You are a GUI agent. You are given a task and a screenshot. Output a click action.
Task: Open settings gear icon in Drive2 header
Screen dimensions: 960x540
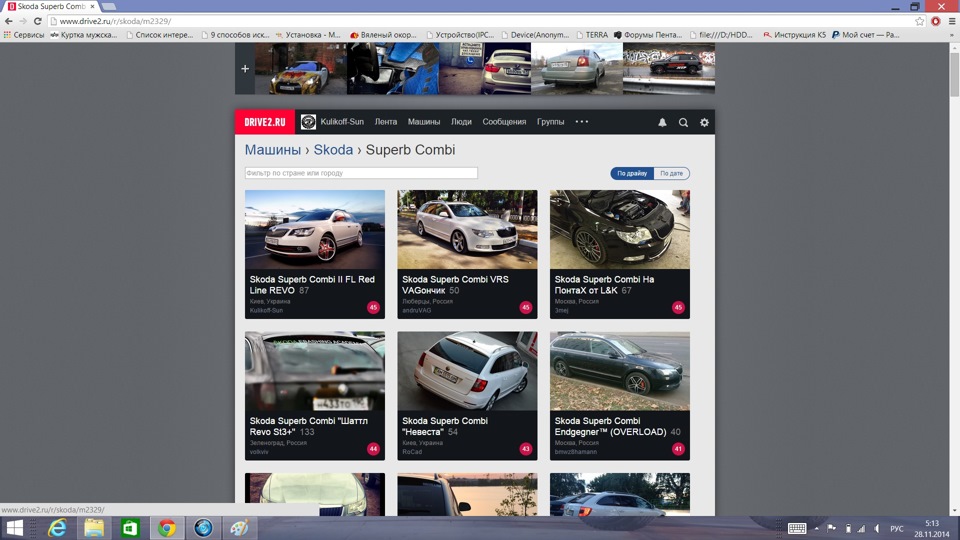tap(704, 122)
